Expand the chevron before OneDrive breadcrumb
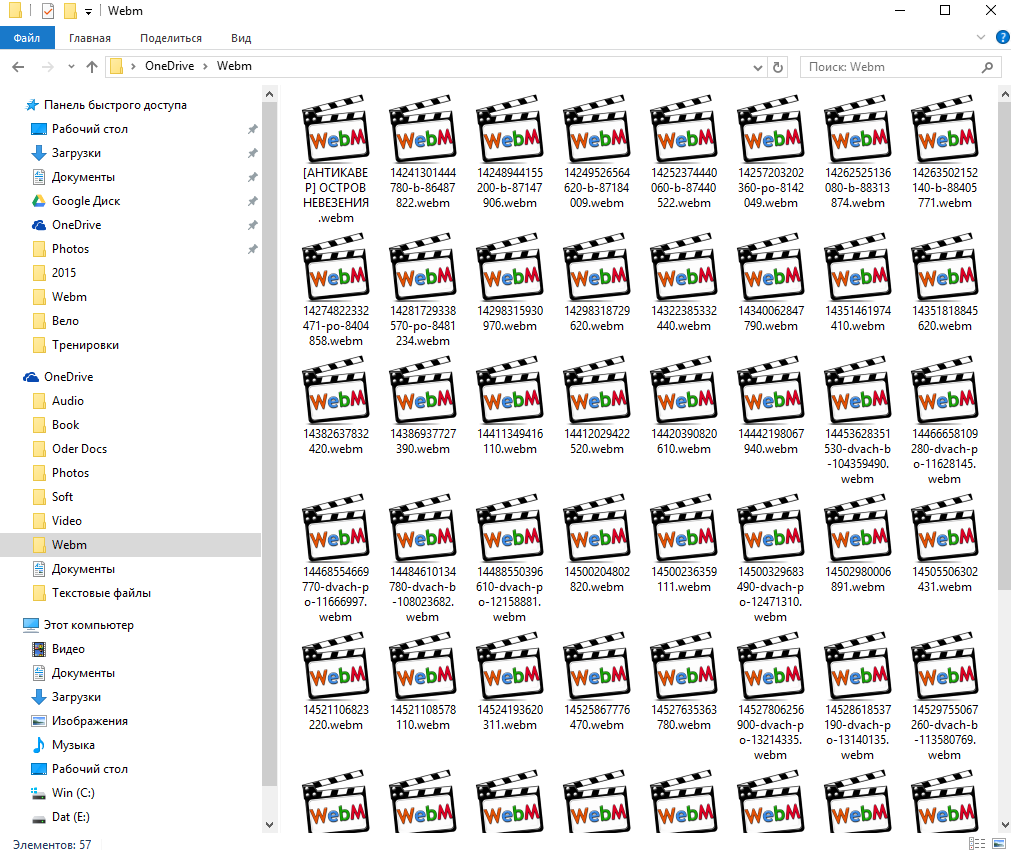This screenshot has height=850, width=1011. point(133,66)
